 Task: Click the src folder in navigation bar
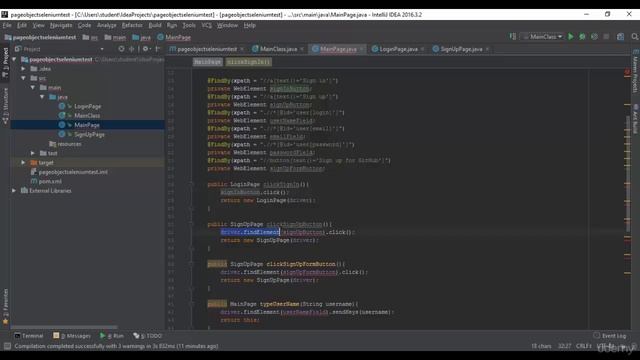point(90,37)
